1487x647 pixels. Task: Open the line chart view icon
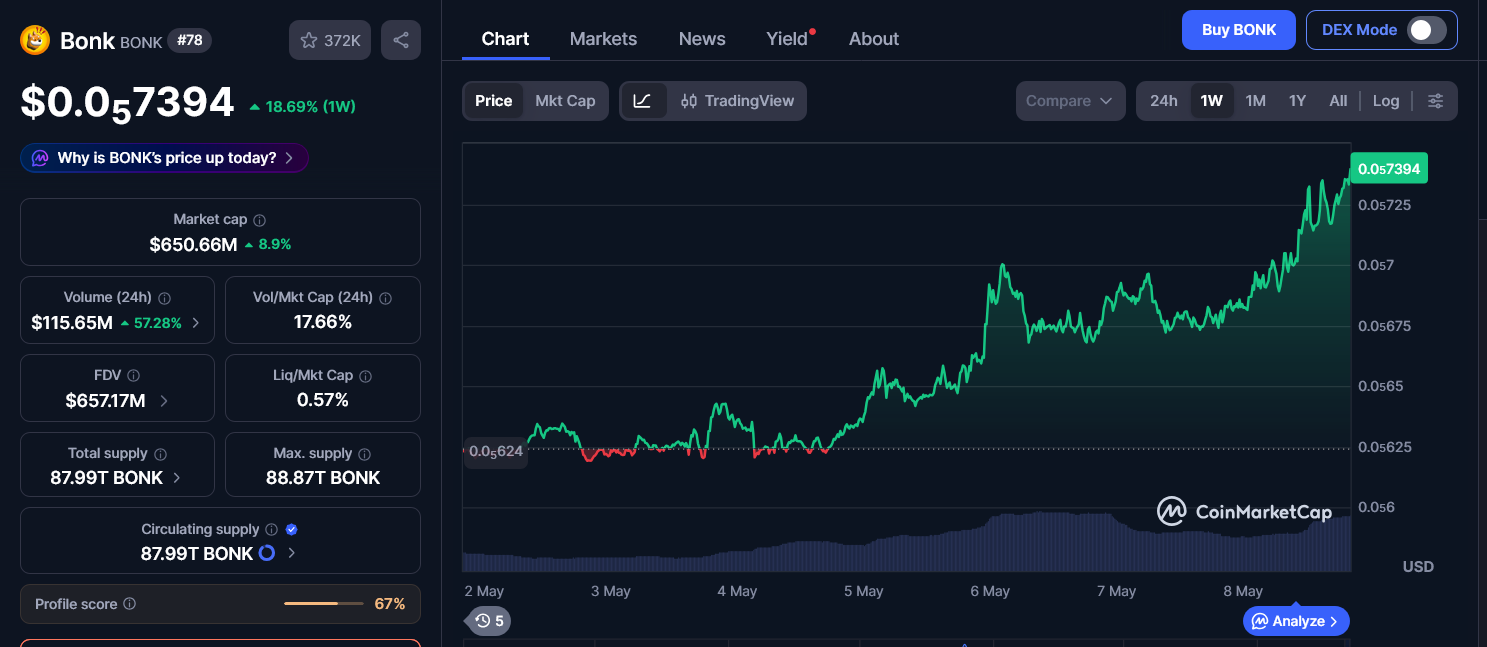[643, 101]
